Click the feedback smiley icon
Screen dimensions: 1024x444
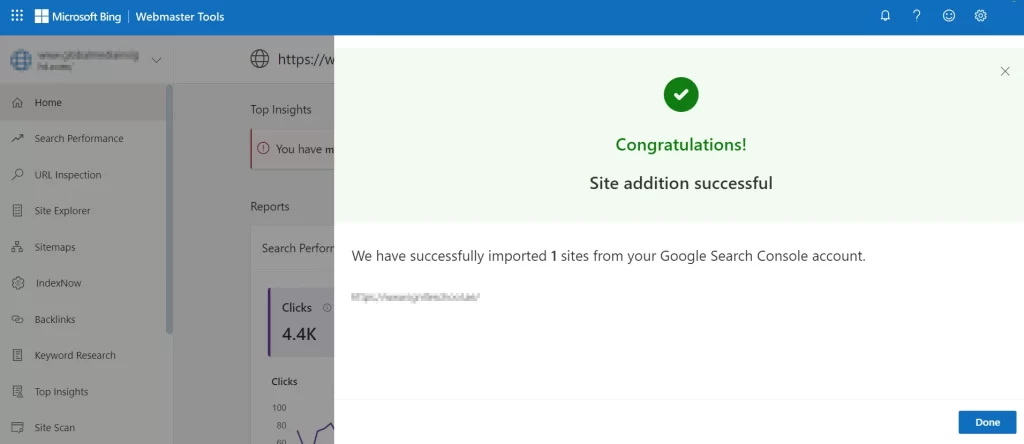(x=949, y=16)
